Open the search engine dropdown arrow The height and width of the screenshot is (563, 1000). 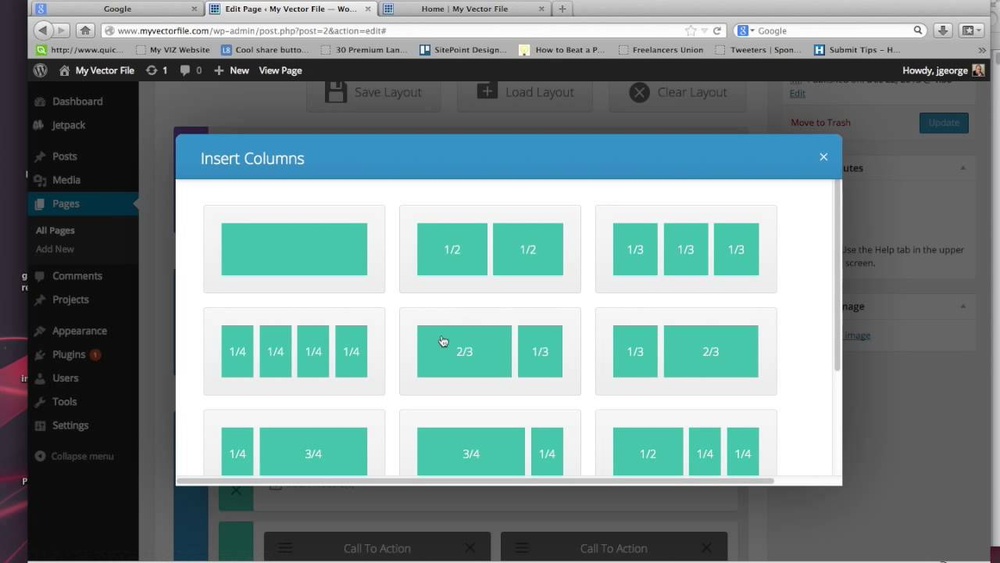[753, 31]
